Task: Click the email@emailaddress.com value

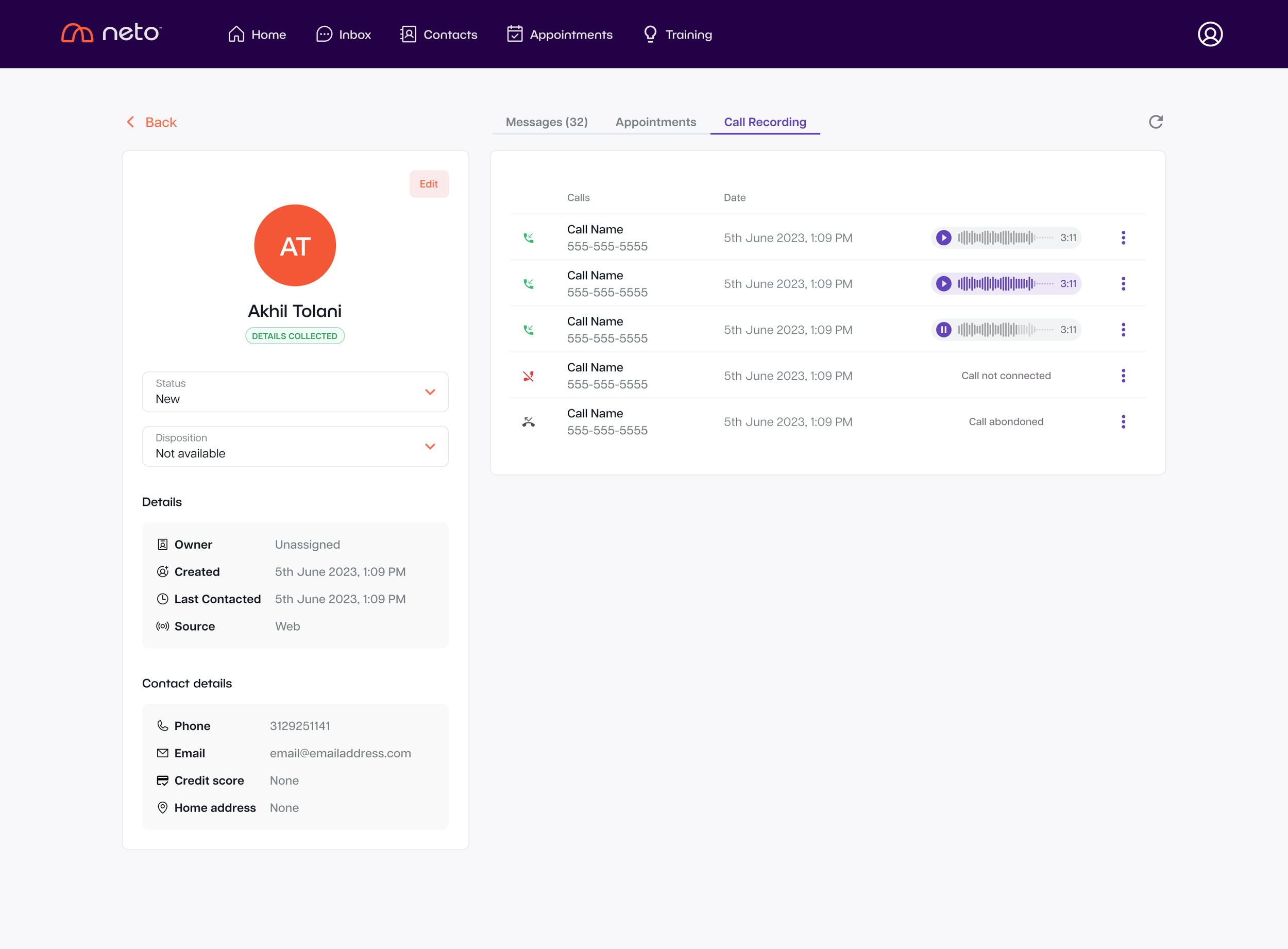Action: [x=340, y=753]
